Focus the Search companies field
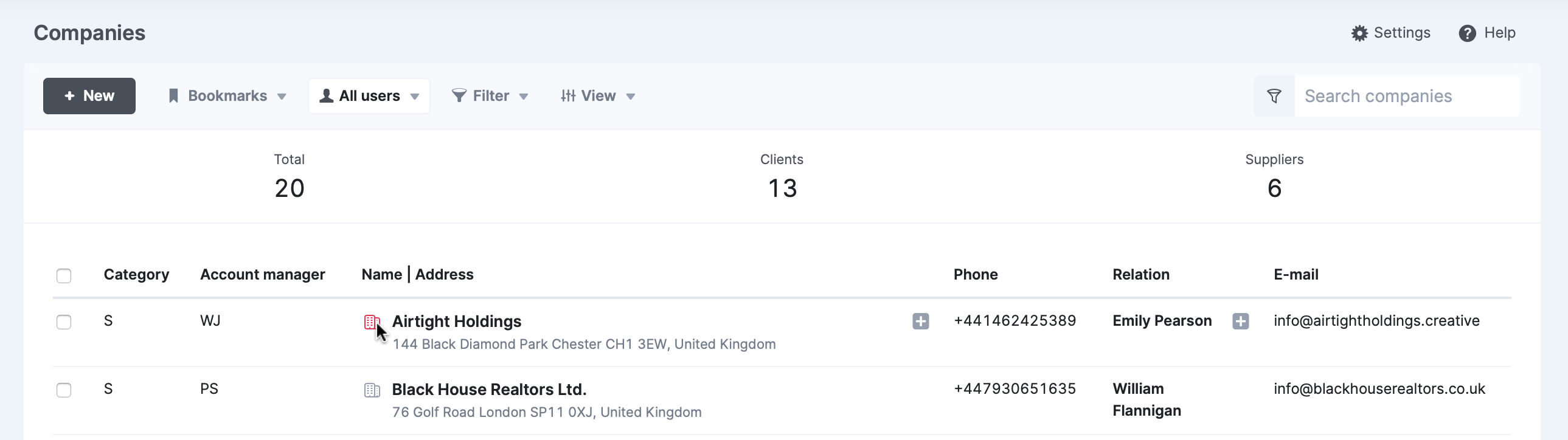 pyautogui.click(x=1407, y=96)
